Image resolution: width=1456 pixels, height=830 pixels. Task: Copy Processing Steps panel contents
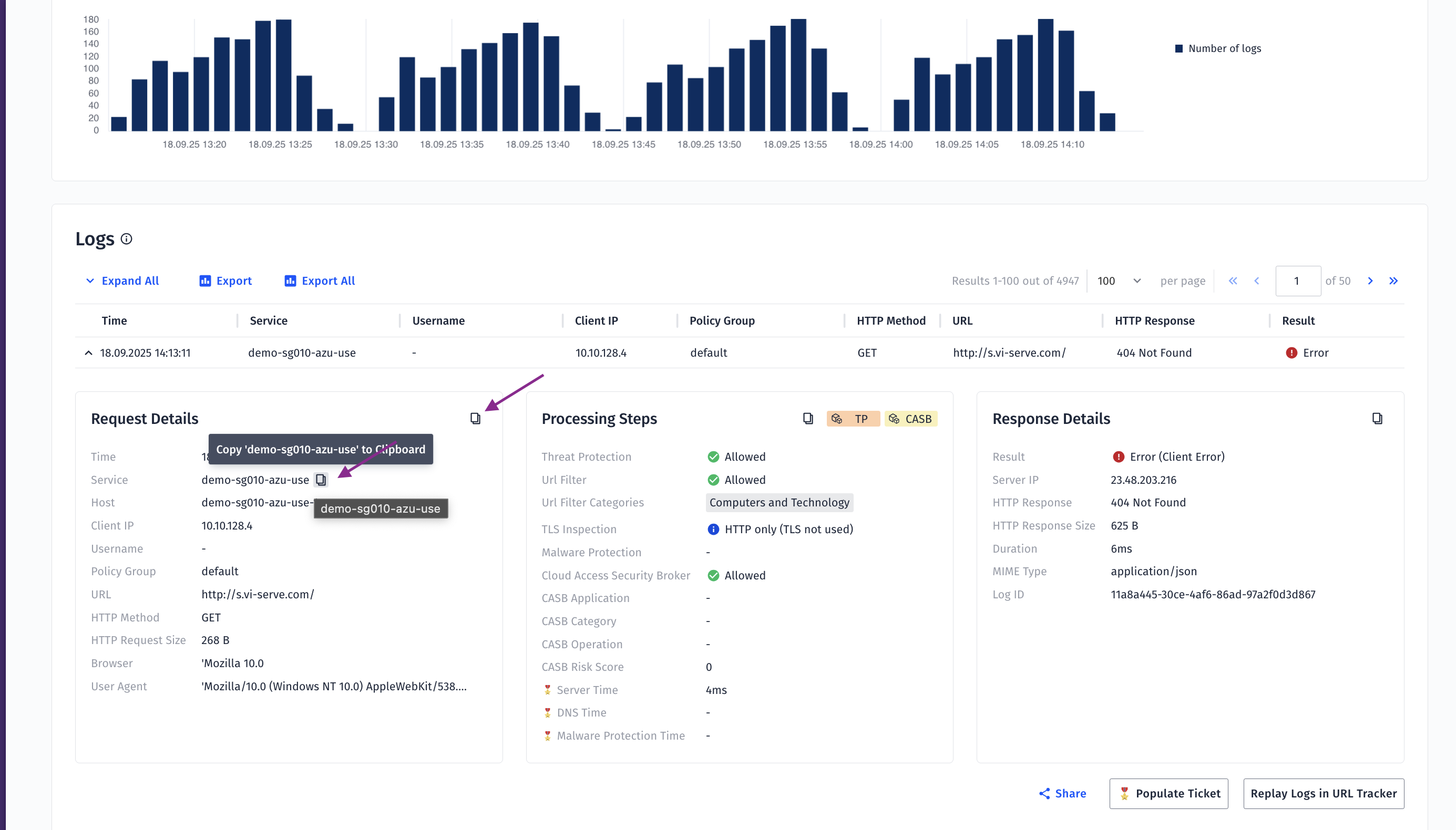(807, 419)
